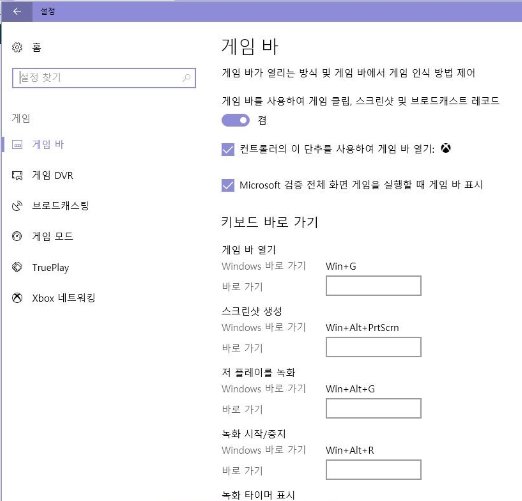Click the search magnifier icon in 설정 찾기
This screenshot has height=501, width=522.
point(186,78)
